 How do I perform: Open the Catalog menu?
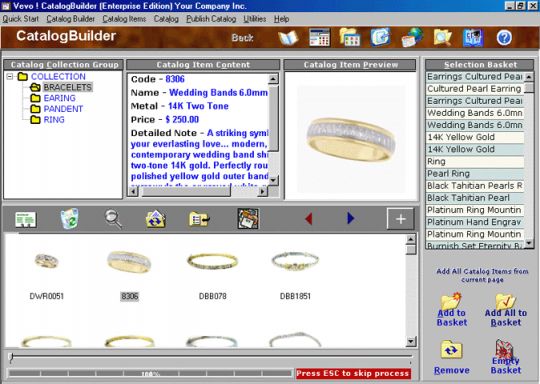click(166, 19)
